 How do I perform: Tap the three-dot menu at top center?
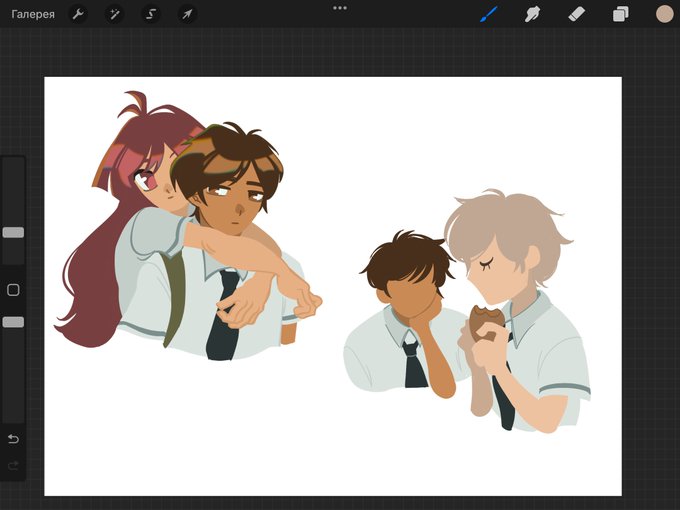[x=340, y=8]
